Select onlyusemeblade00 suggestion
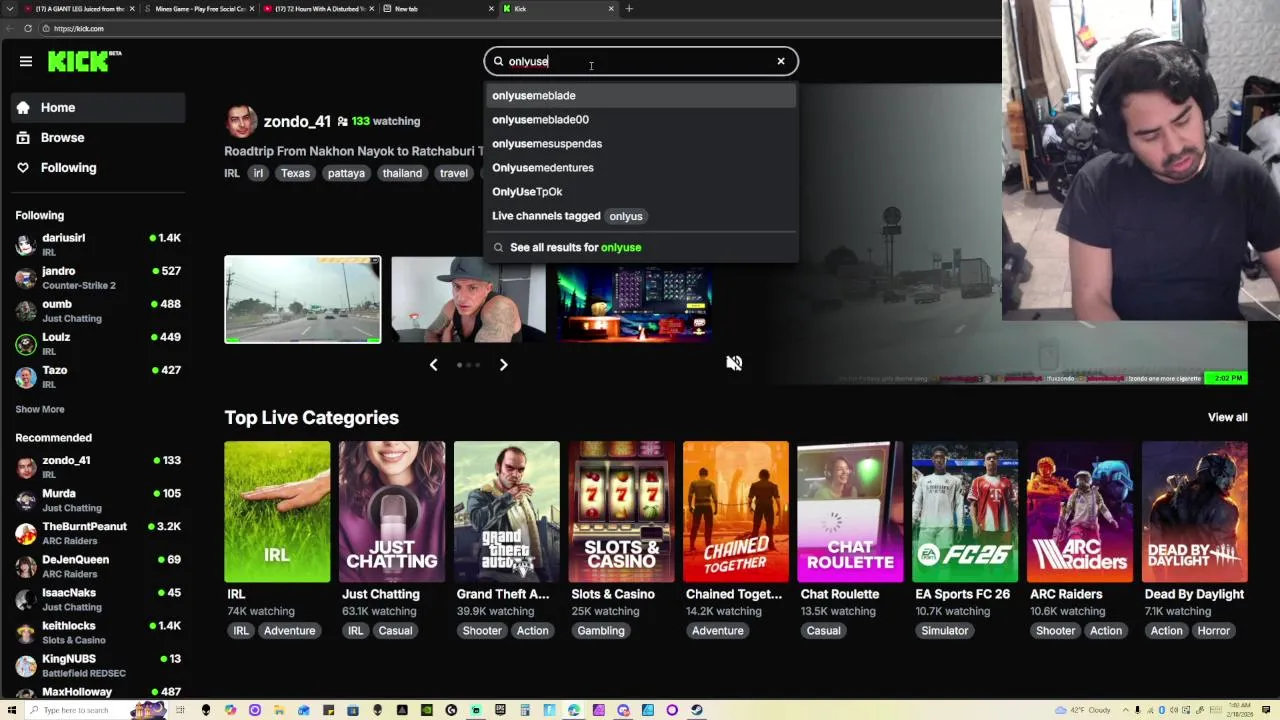Screen dimensions: 1280x720 (x=641, y=119)
